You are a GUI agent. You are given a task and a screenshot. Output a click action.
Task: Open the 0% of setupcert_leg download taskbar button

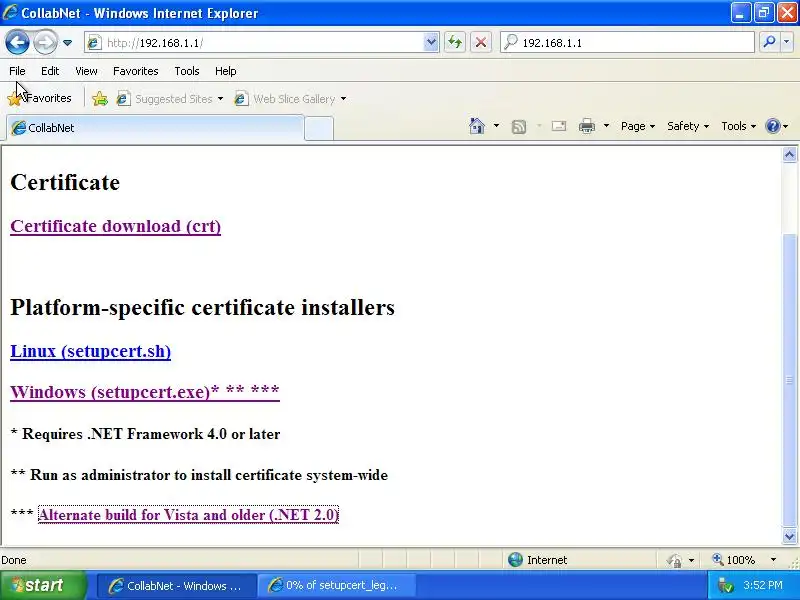(x=337, y=585)
